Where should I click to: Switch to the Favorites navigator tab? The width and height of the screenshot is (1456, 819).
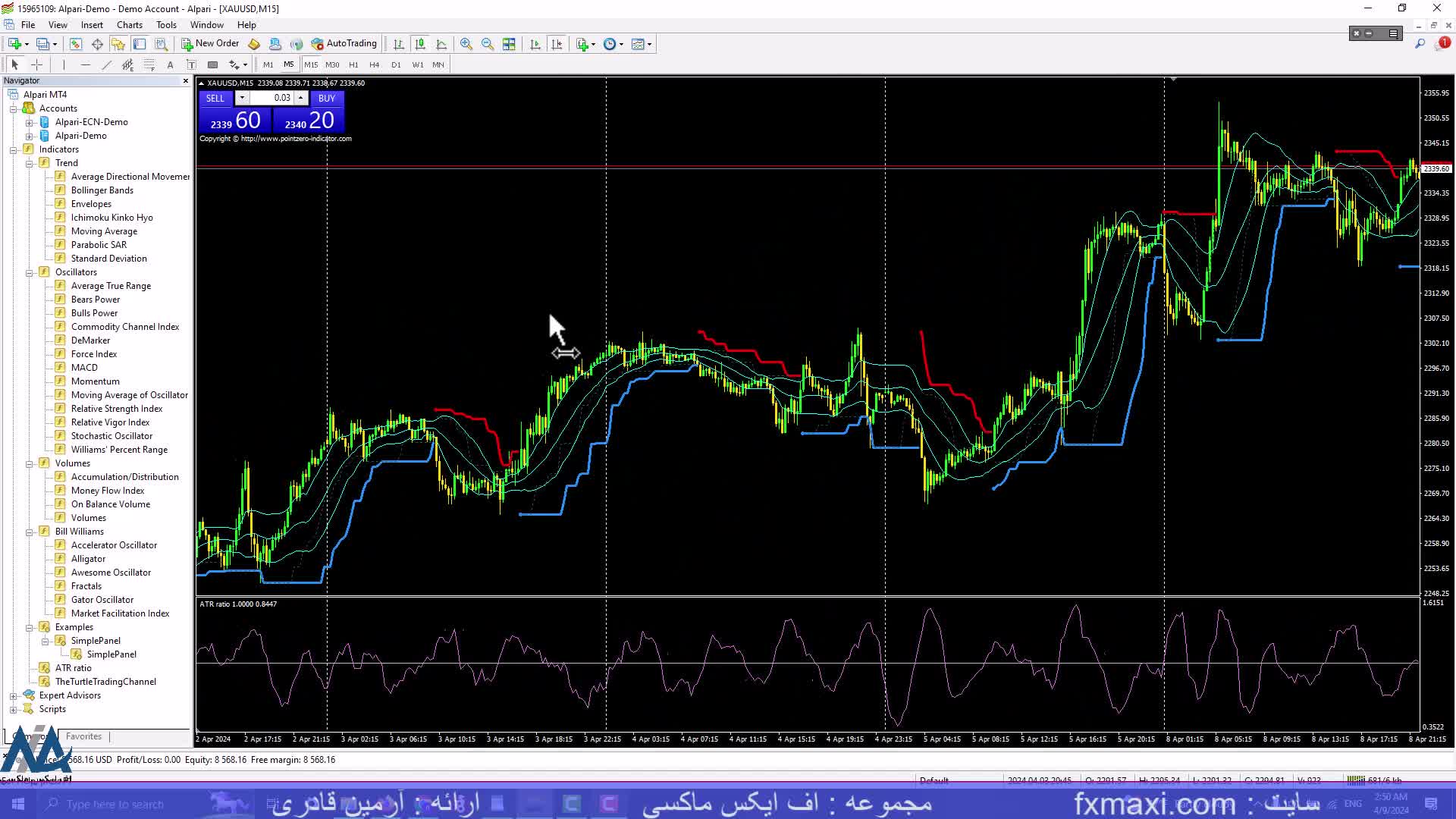tap(83, 736)
